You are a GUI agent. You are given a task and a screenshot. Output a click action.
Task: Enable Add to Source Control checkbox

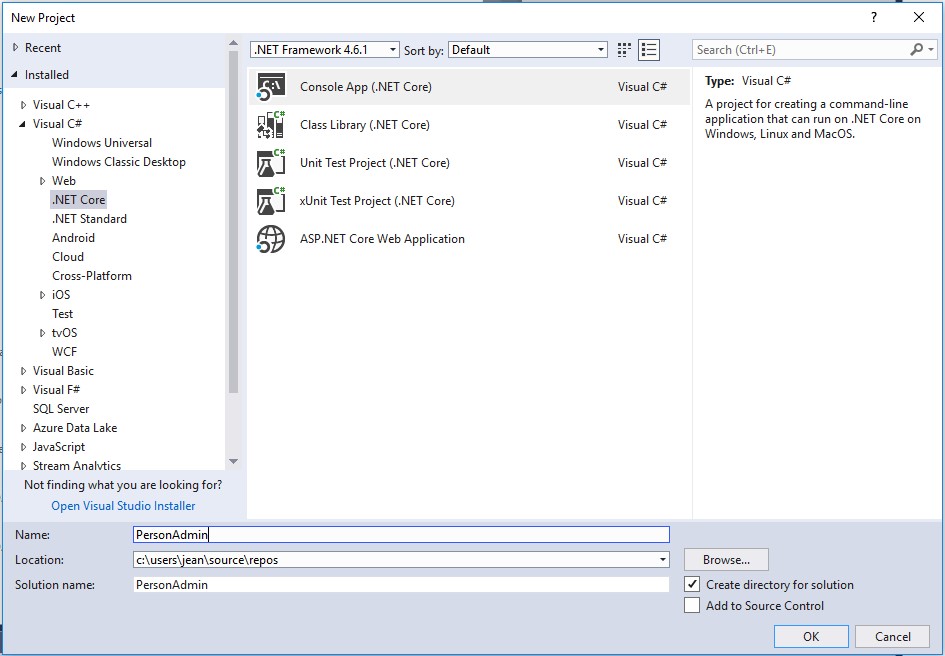pyautogui.click(x=692, y=605)
